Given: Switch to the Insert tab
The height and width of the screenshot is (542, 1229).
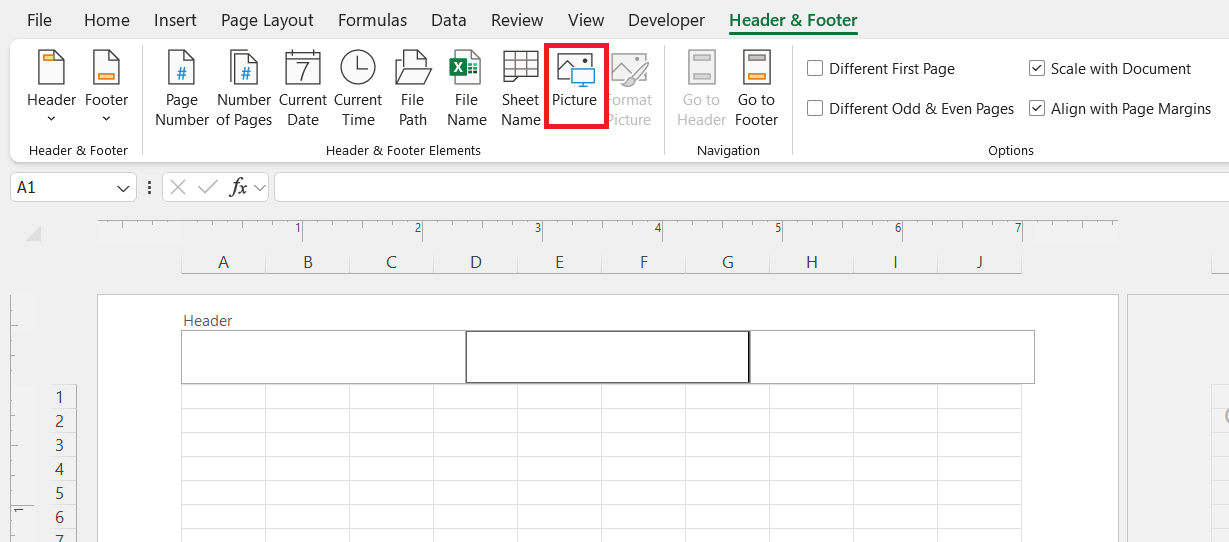Looking at the screenshot, I should (175, 20).
